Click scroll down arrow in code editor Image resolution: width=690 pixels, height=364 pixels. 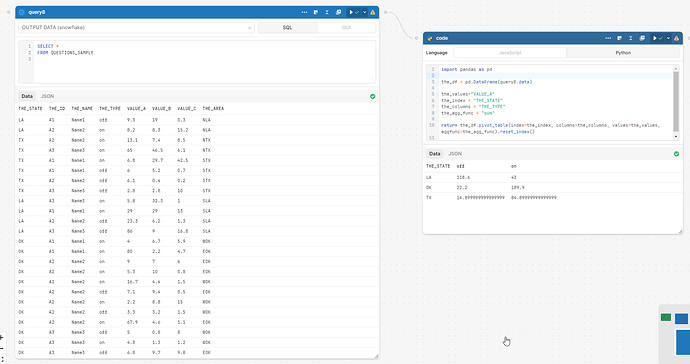point(676,137)
